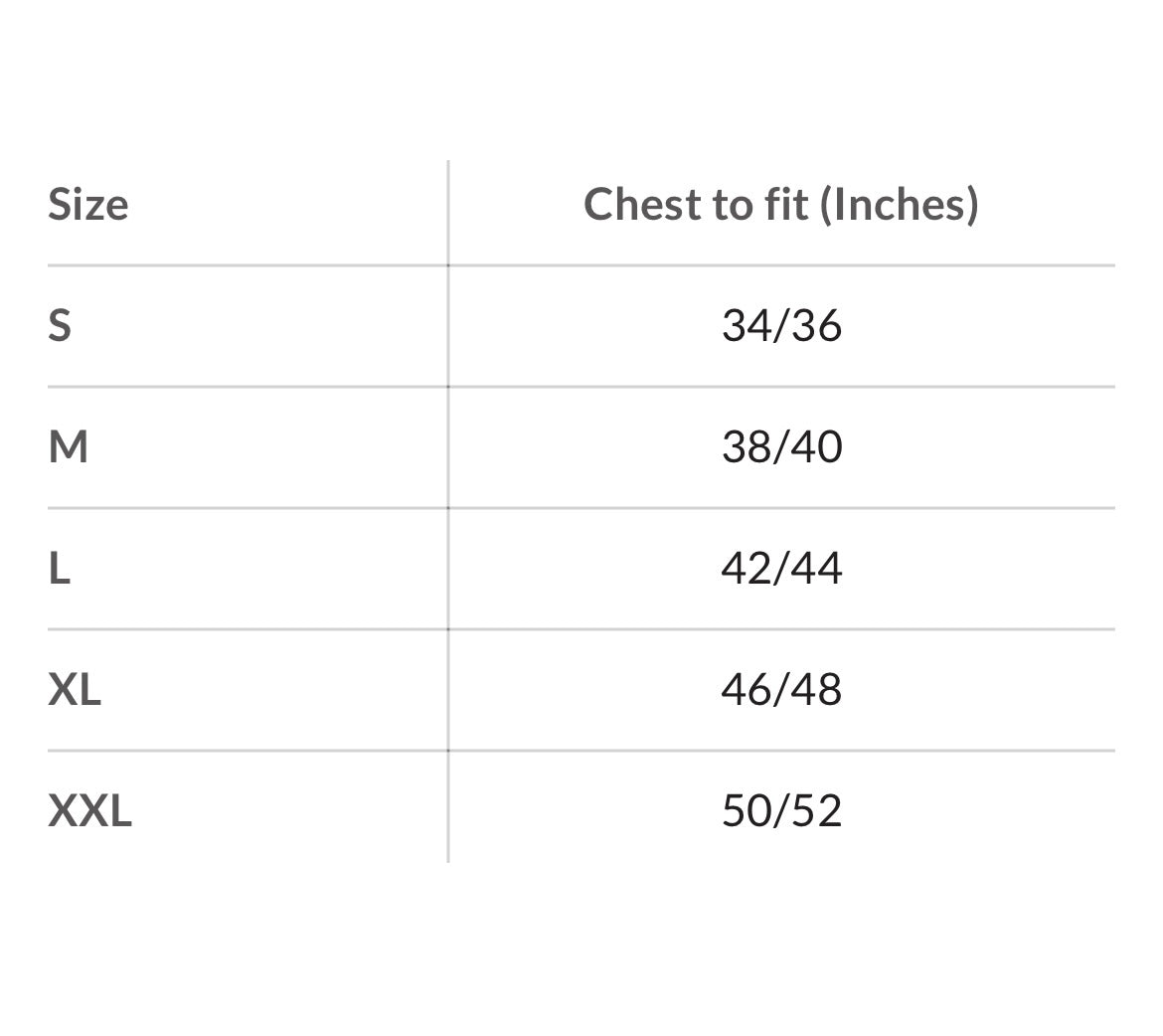Click the Size column header
This screenshot has height=1036, width=1163.
(88, 205)
